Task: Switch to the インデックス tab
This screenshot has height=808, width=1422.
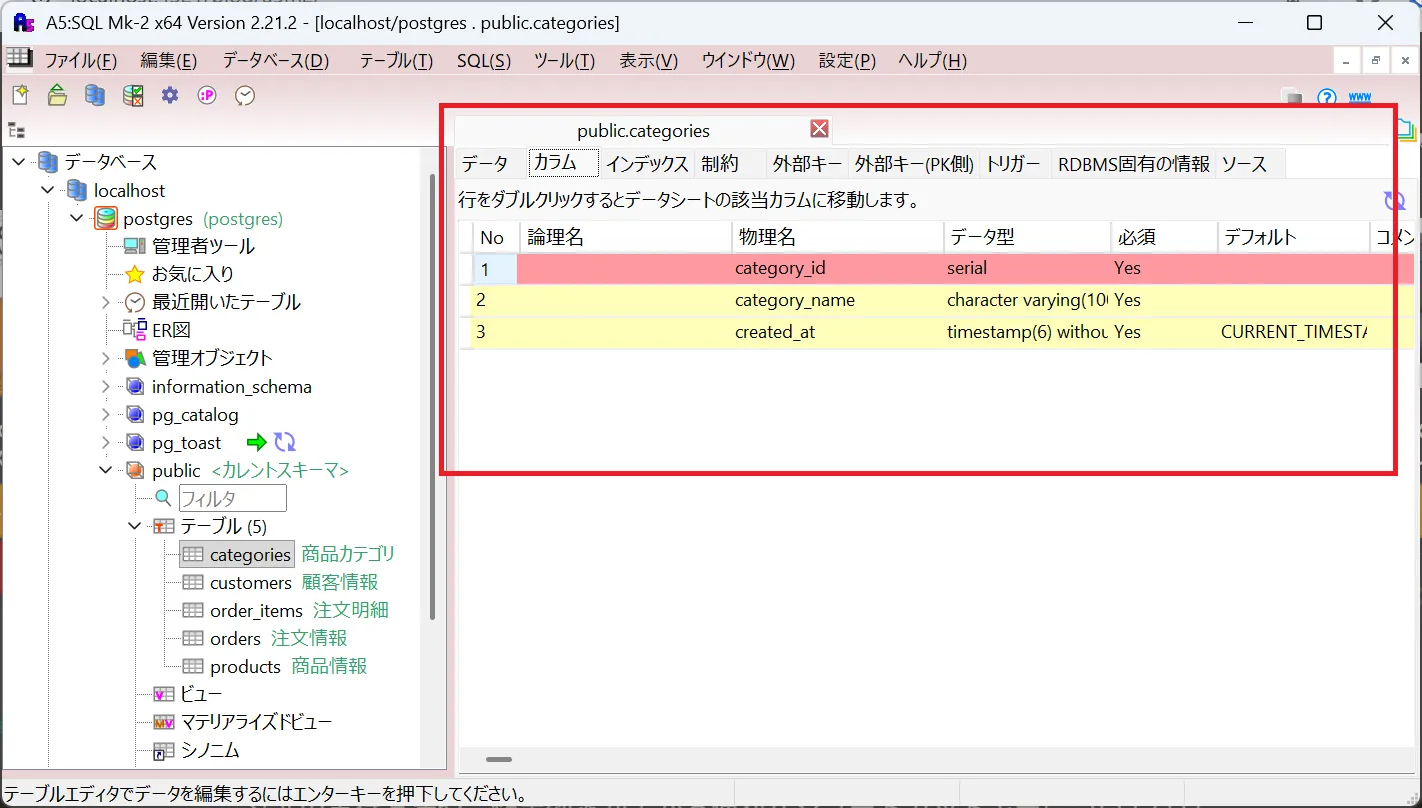Action: [647, 164]
